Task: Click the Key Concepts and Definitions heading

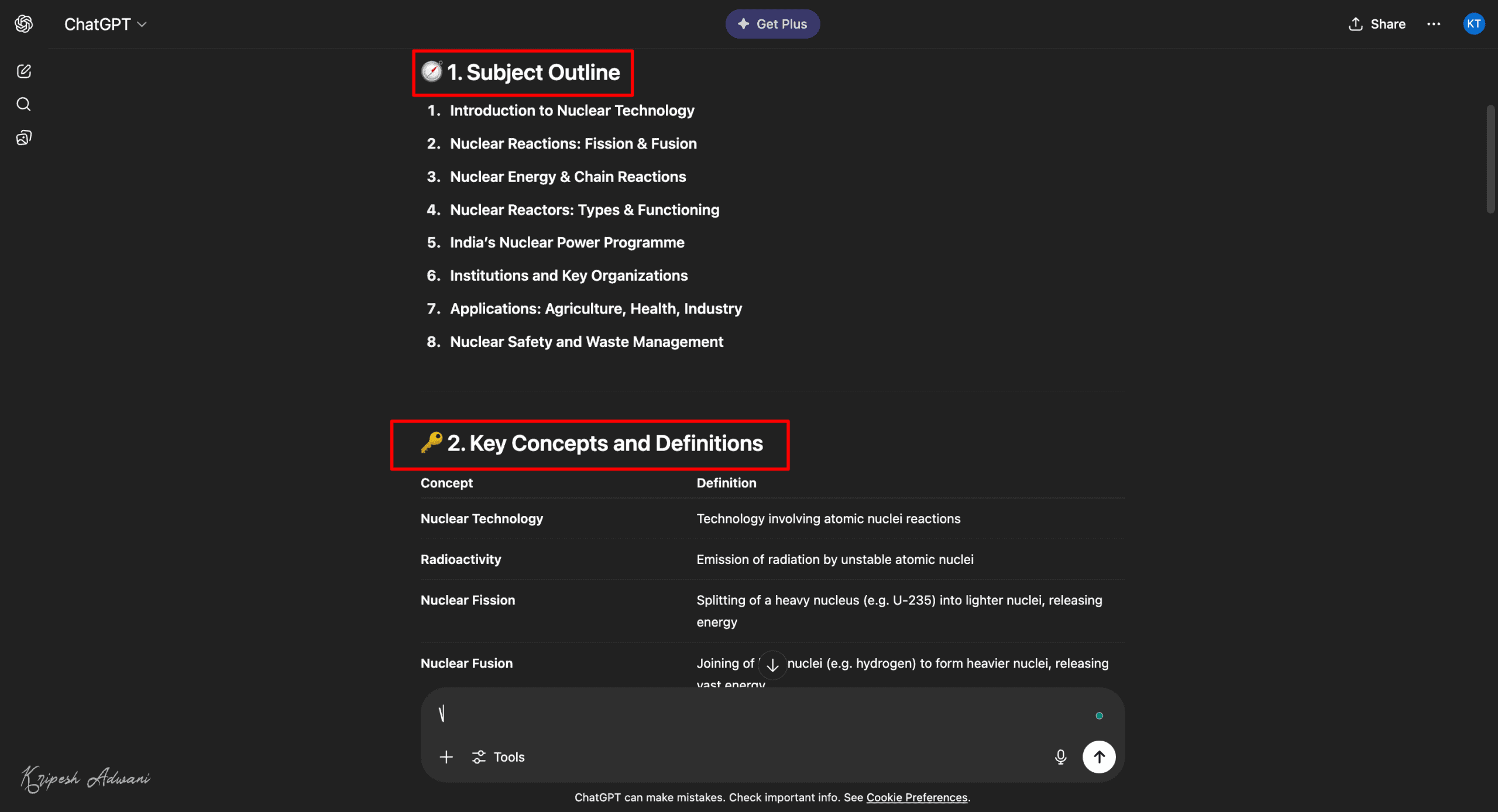Action: click(604, 443)
